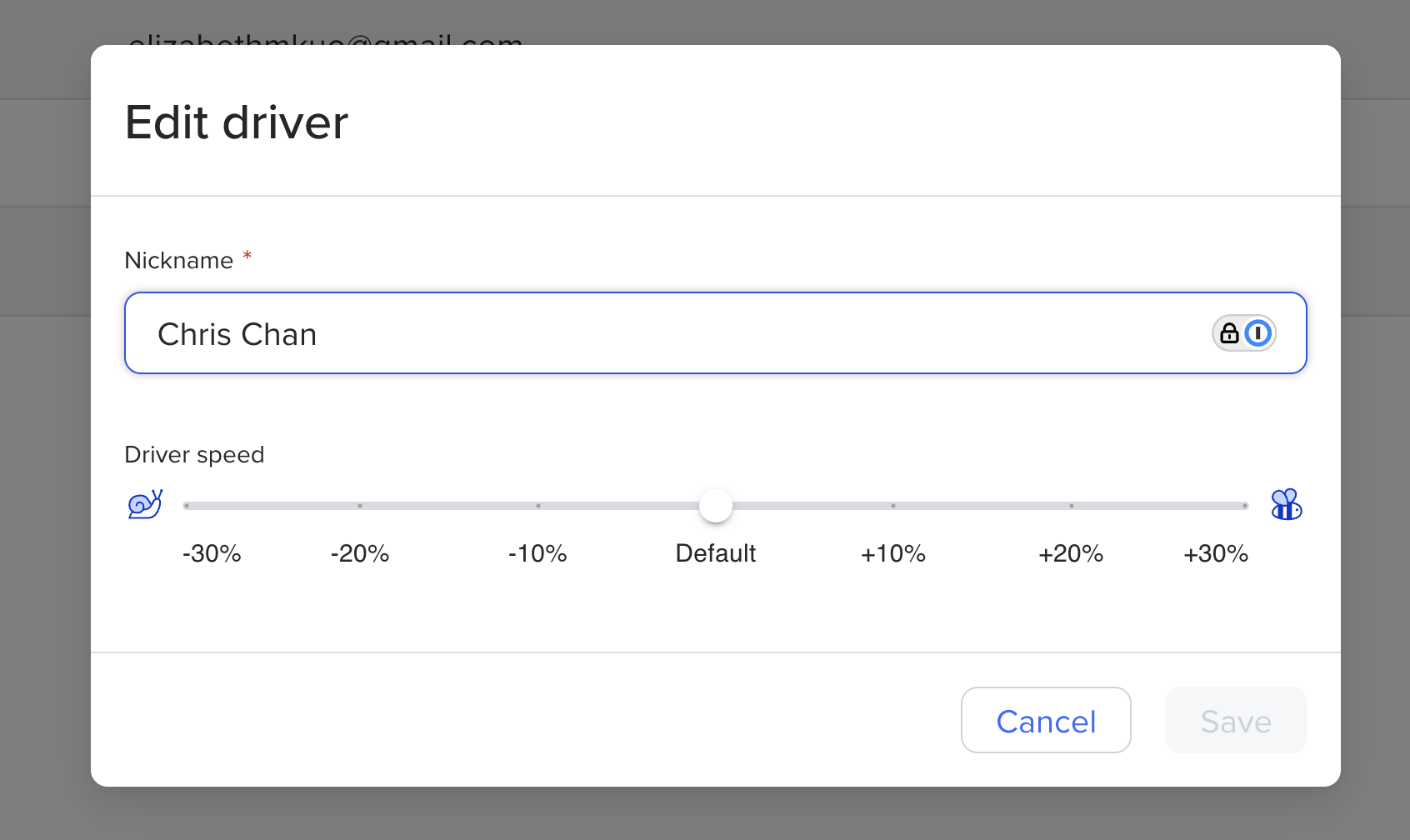Cancel editing the driver

(1046, 721)
